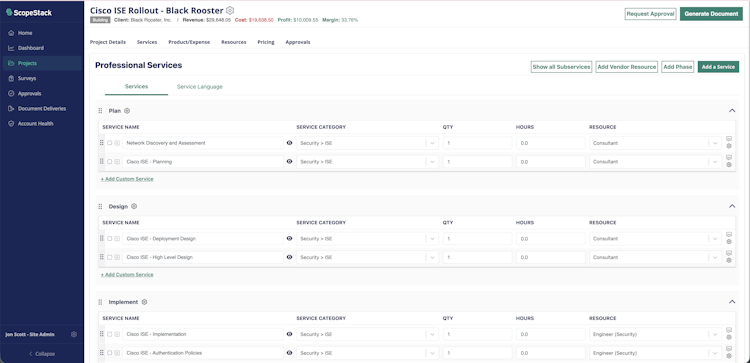Grab drag handle of Plan phase

[100, 111]
